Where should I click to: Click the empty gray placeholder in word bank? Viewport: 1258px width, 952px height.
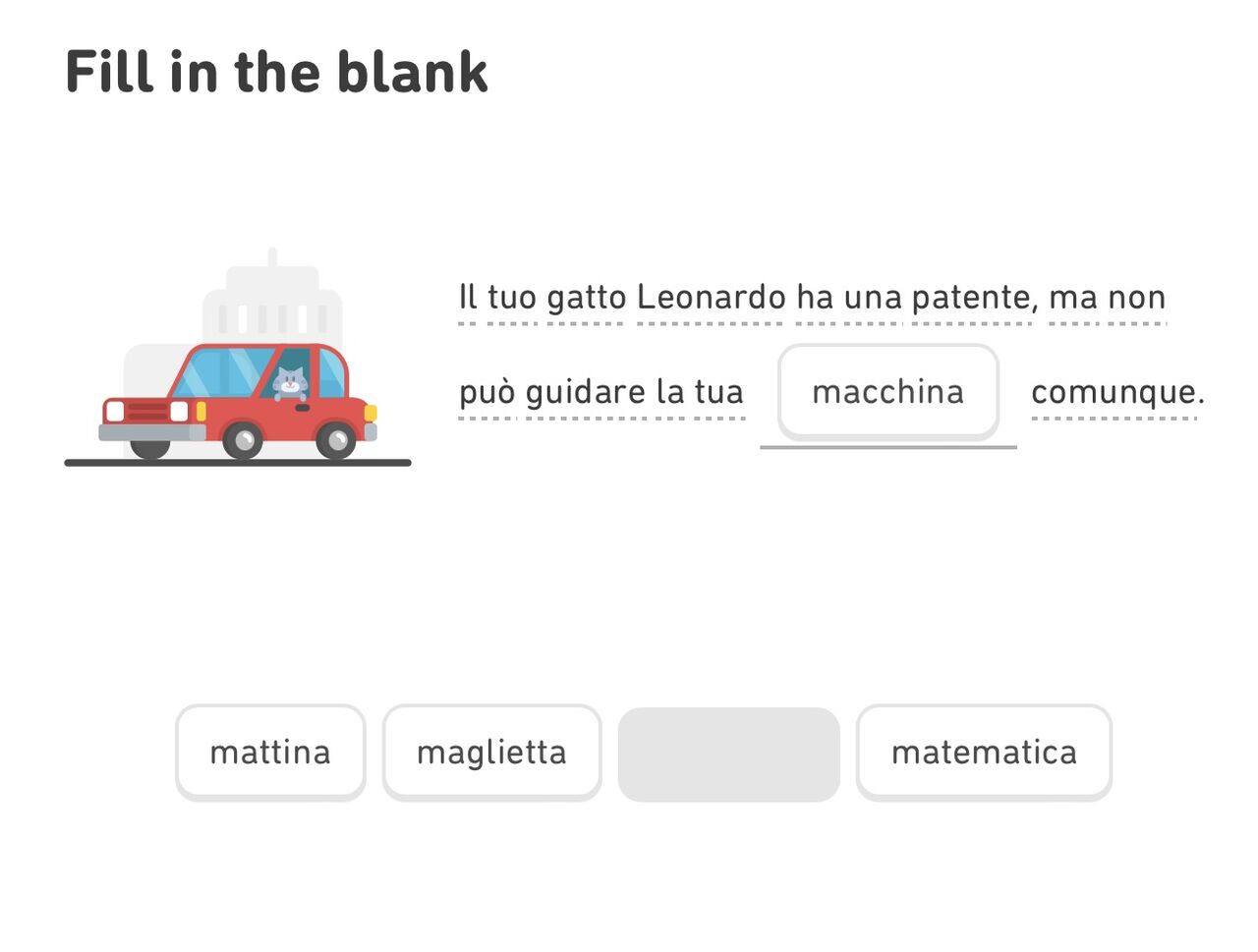coord(728,755)
